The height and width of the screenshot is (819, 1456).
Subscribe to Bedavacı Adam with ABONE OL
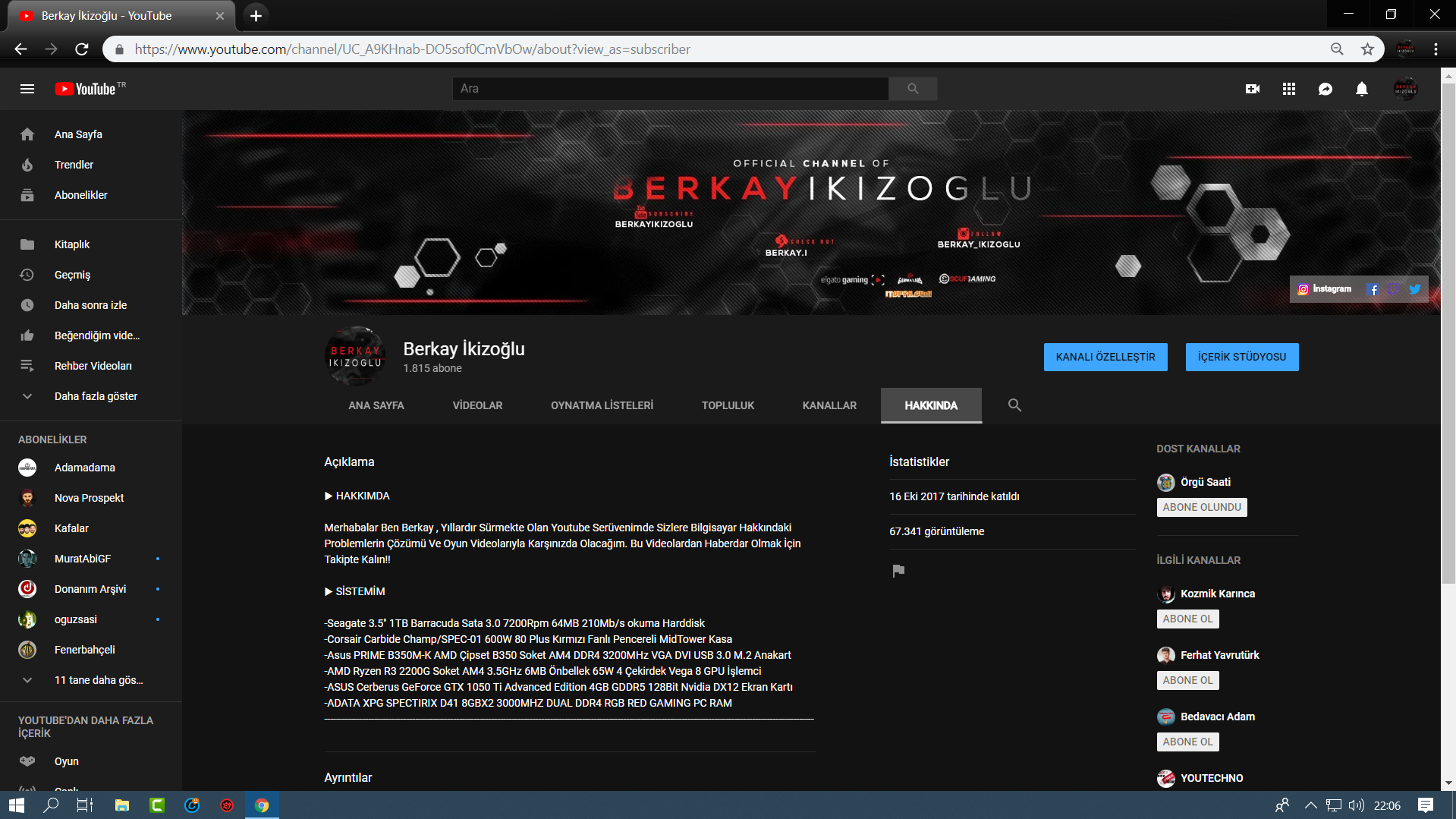(x=1187, y=742)
